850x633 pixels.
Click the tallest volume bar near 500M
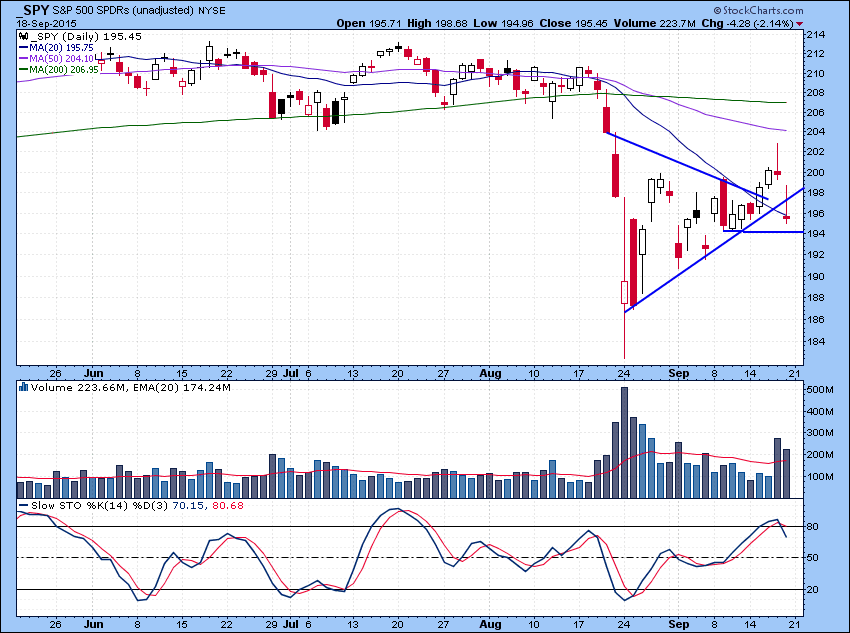pyautogui.click(x=624, y=442)
